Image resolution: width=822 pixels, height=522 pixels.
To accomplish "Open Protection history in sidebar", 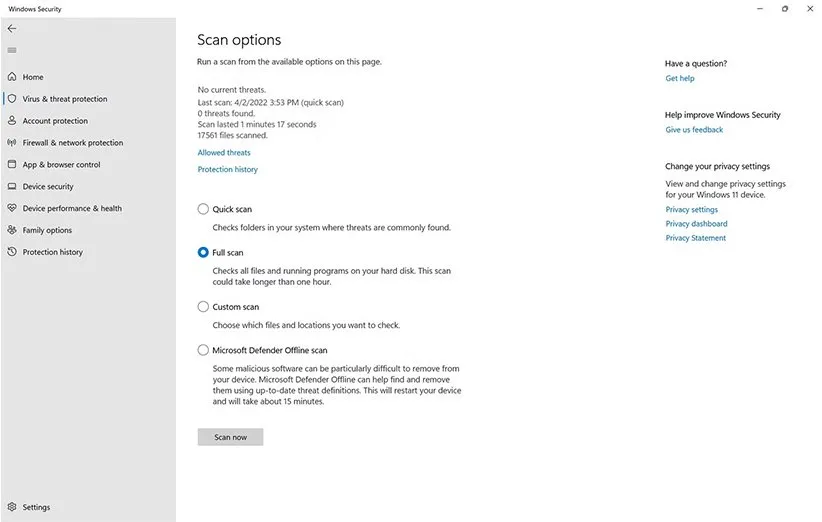I will pyautogui.click(x=52, y=252).
